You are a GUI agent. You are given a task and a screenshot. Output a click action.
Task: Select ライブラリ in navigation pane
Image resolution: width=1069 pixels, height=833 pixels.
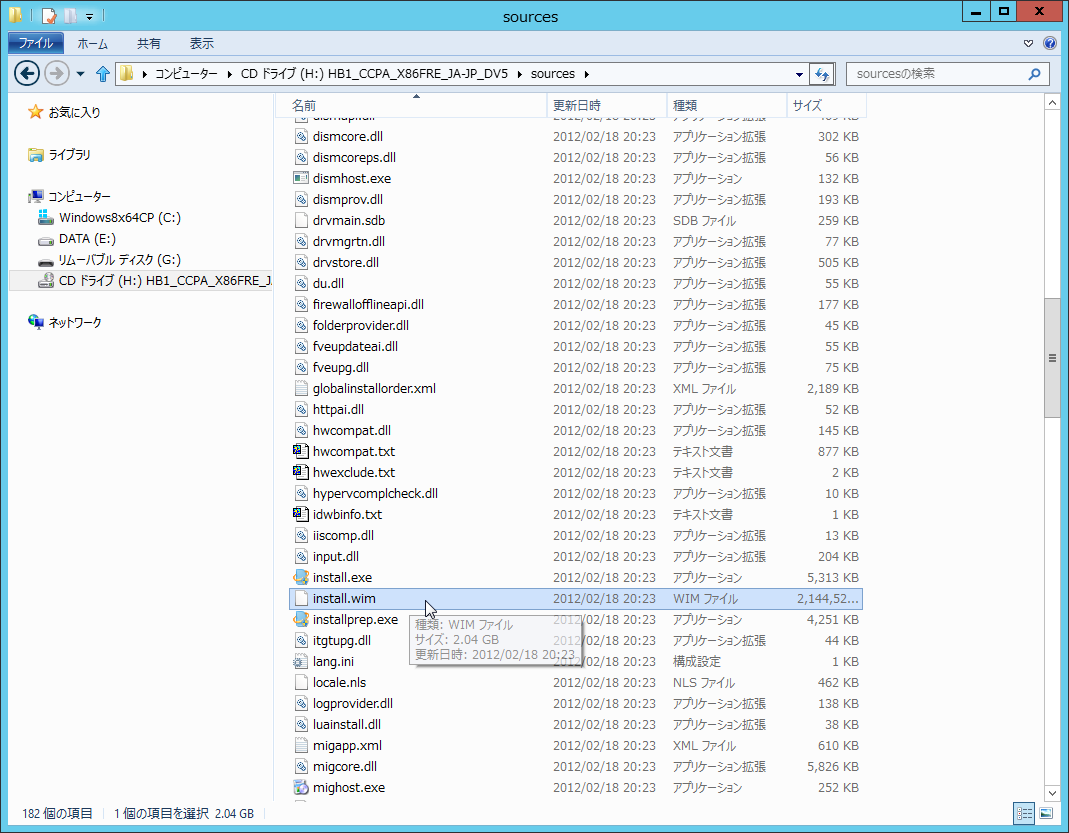[70, 155]
